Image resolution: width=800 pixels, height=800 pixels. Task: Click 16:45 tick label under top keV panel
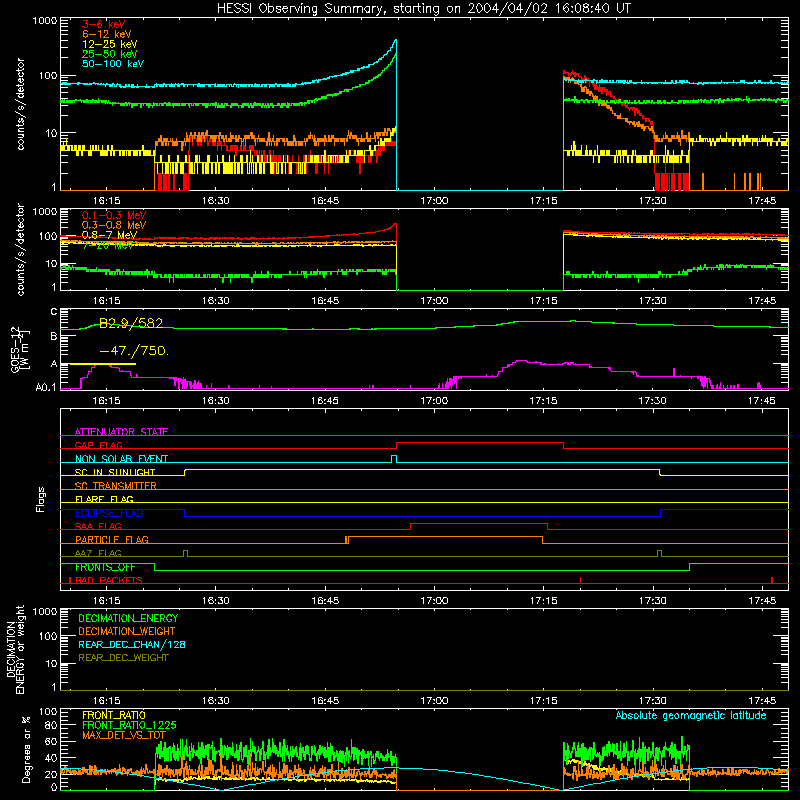(x=325, y=201)
